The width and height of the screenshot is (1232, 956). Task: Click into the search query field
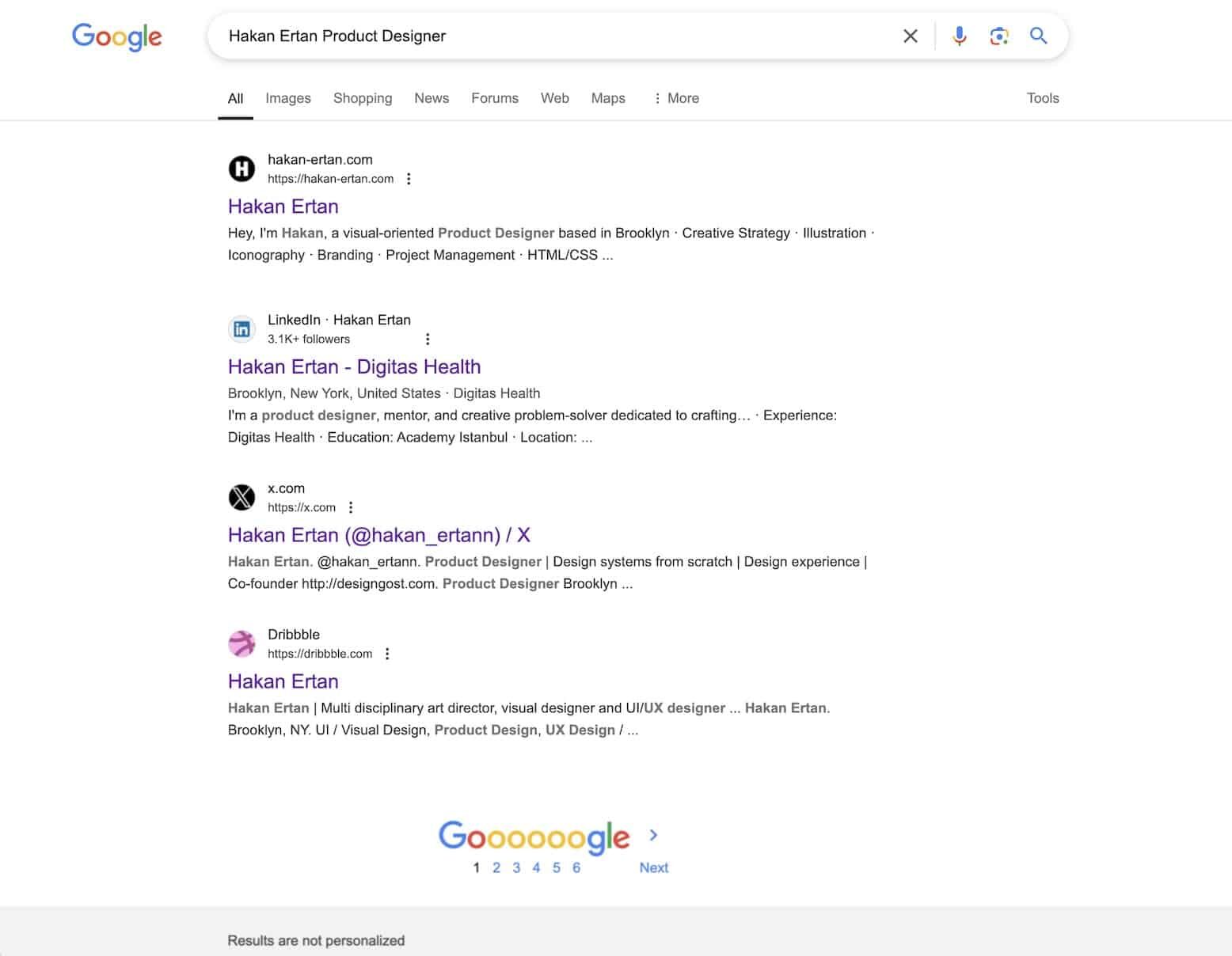click(554, 36)
